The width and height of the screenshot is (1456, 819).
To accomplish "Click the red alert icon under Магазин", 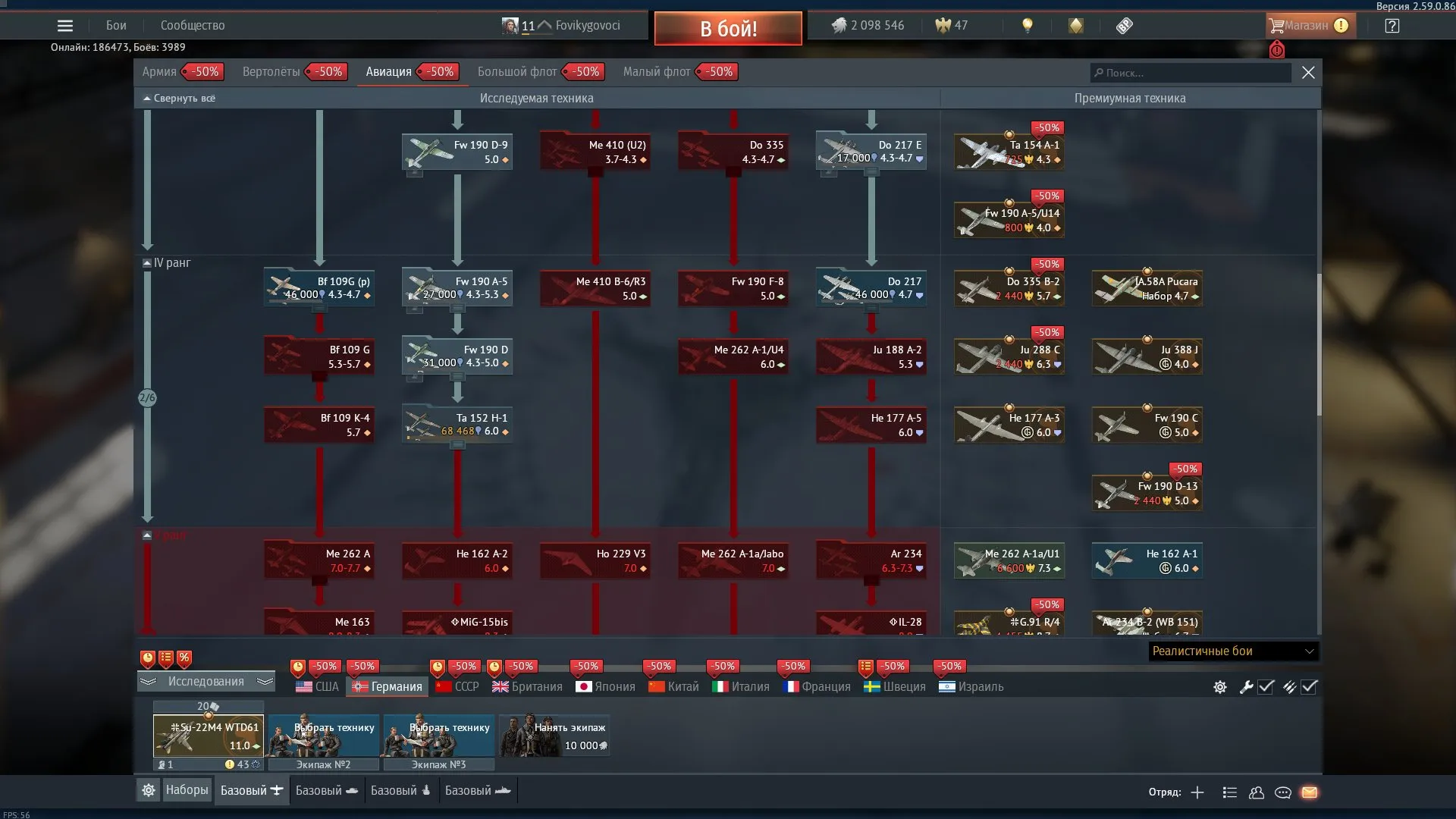I will tap(1277, 50).
